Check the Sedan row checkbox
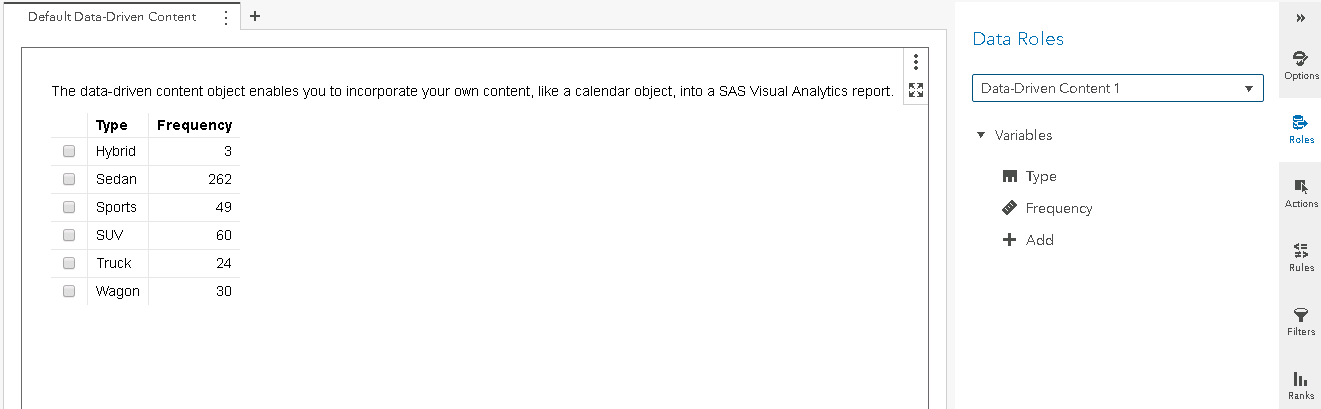Viewport: 1321px width, 409px height. coord(69,180)
